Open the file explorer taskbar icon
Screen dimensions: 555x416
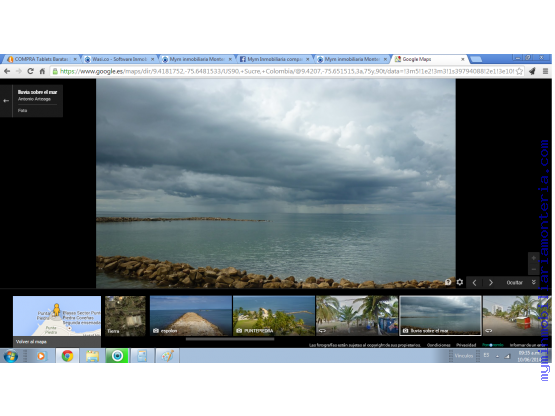92,356
